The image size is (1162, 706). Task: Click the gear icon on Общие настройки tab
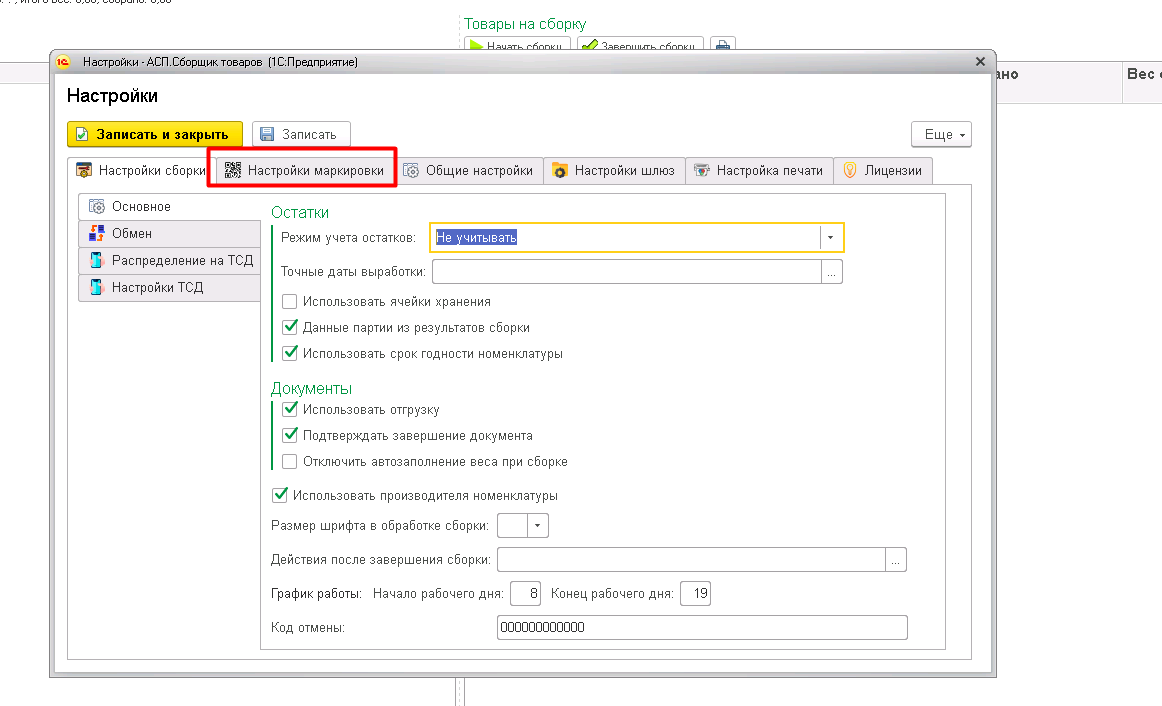pyautogui.click(x=411, y=170)
